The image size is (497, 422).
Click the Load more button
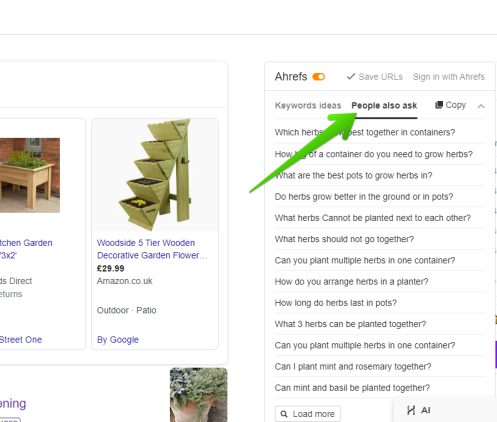[307, 414]
